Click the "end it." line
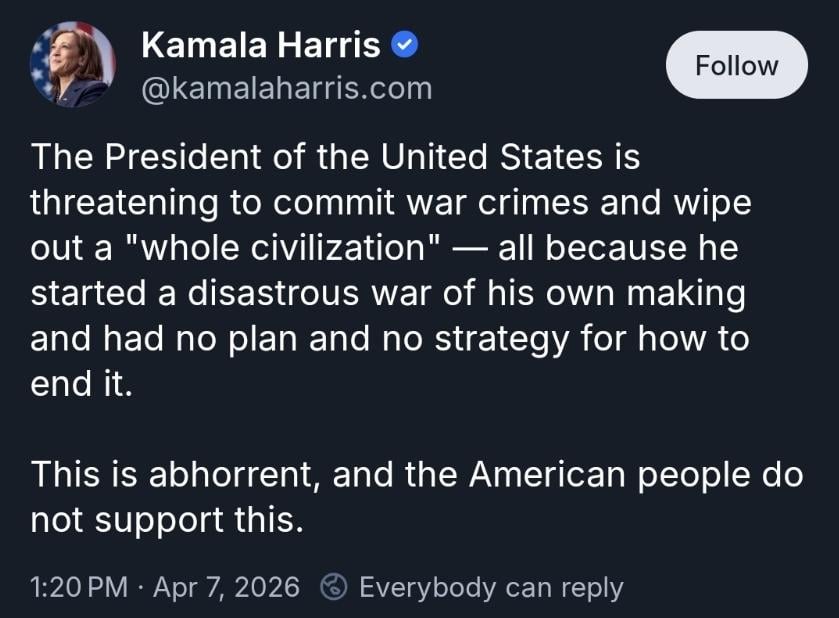This screenshot has width=839, height=618. click(81, 385)
